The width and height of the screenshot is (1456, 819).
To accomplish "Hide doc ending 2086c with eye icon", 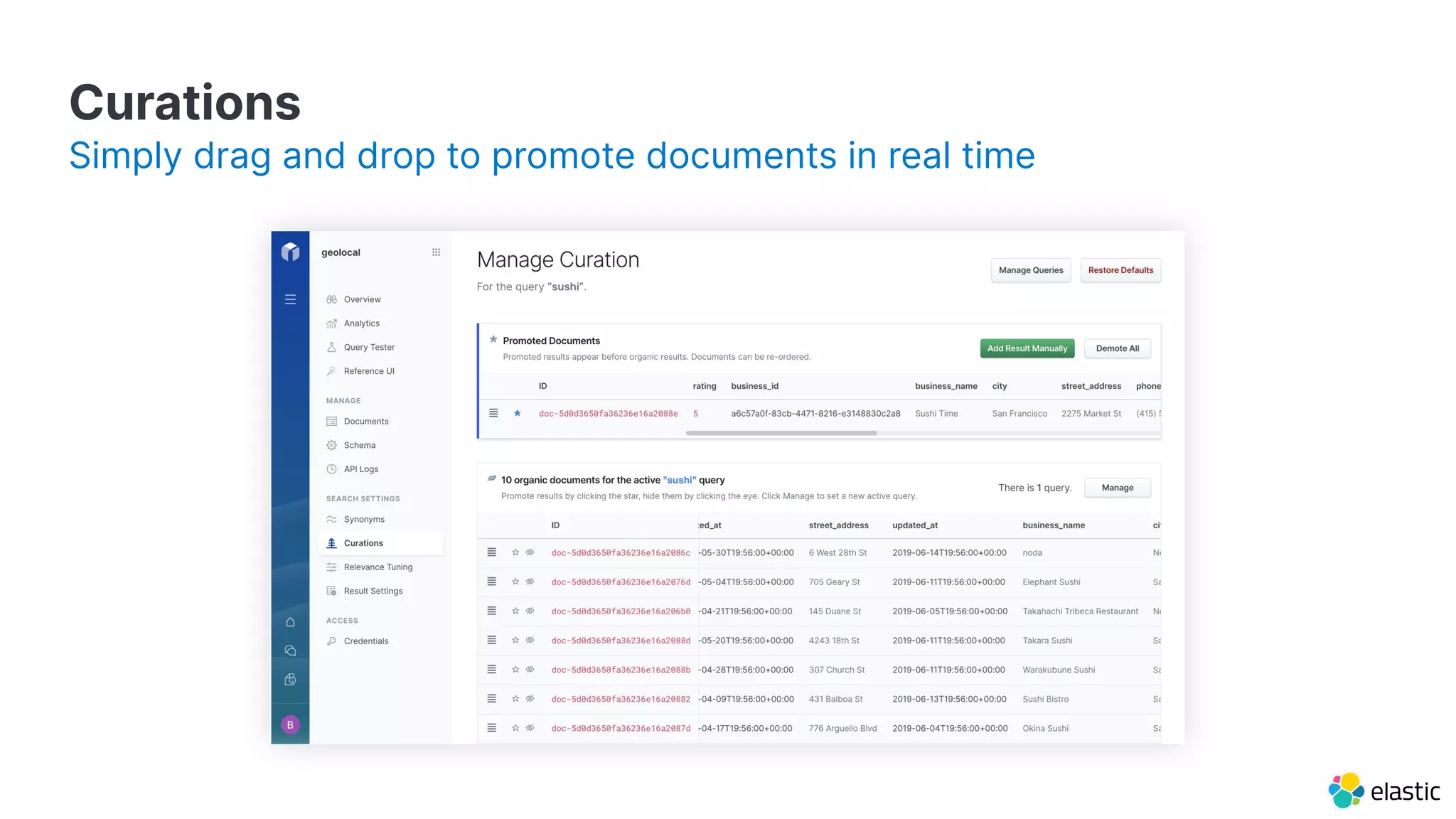I will 530,552.
